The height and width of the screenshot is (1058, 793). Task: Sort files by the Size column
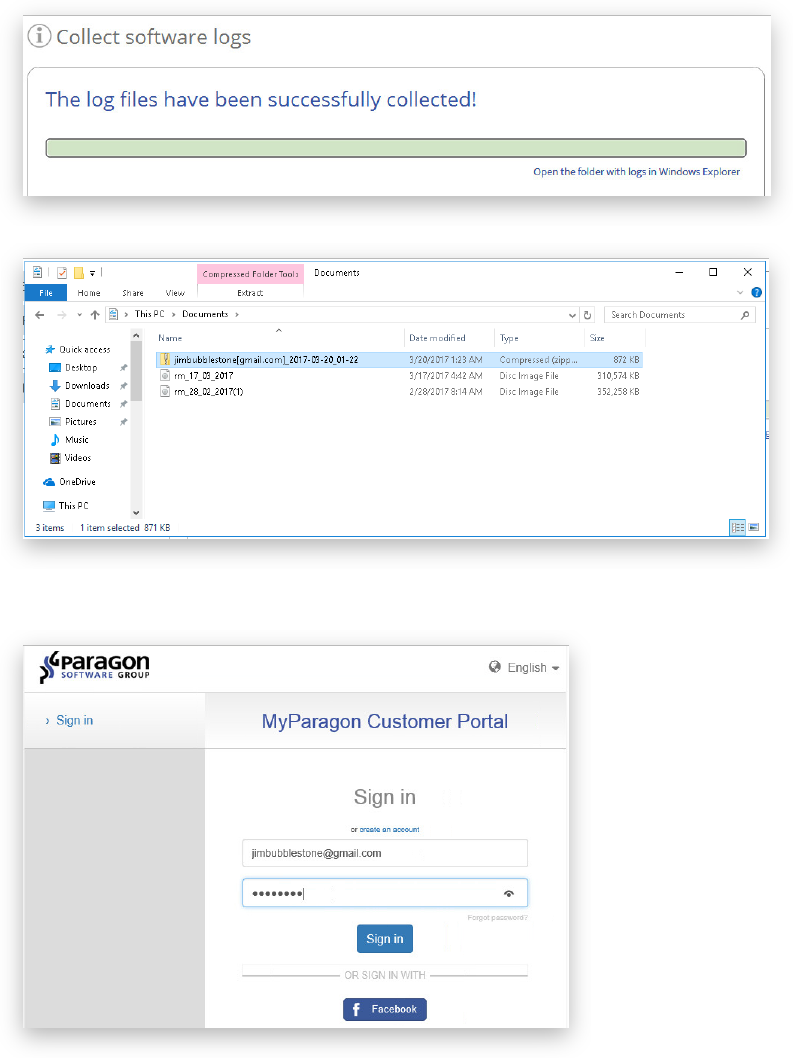click(x=597, y=338)
